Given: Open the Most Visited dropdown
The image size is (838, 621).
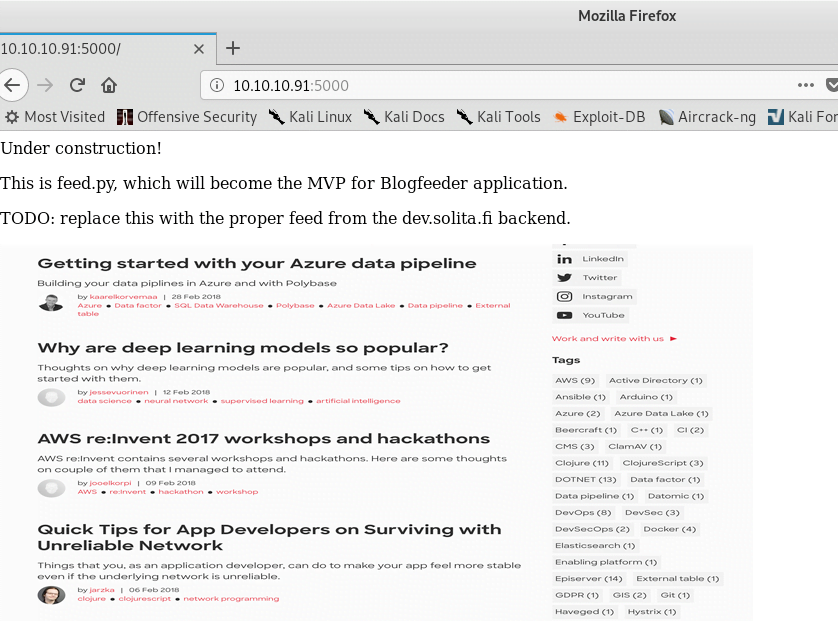Looking at the screenshot, I should [55, 116].
